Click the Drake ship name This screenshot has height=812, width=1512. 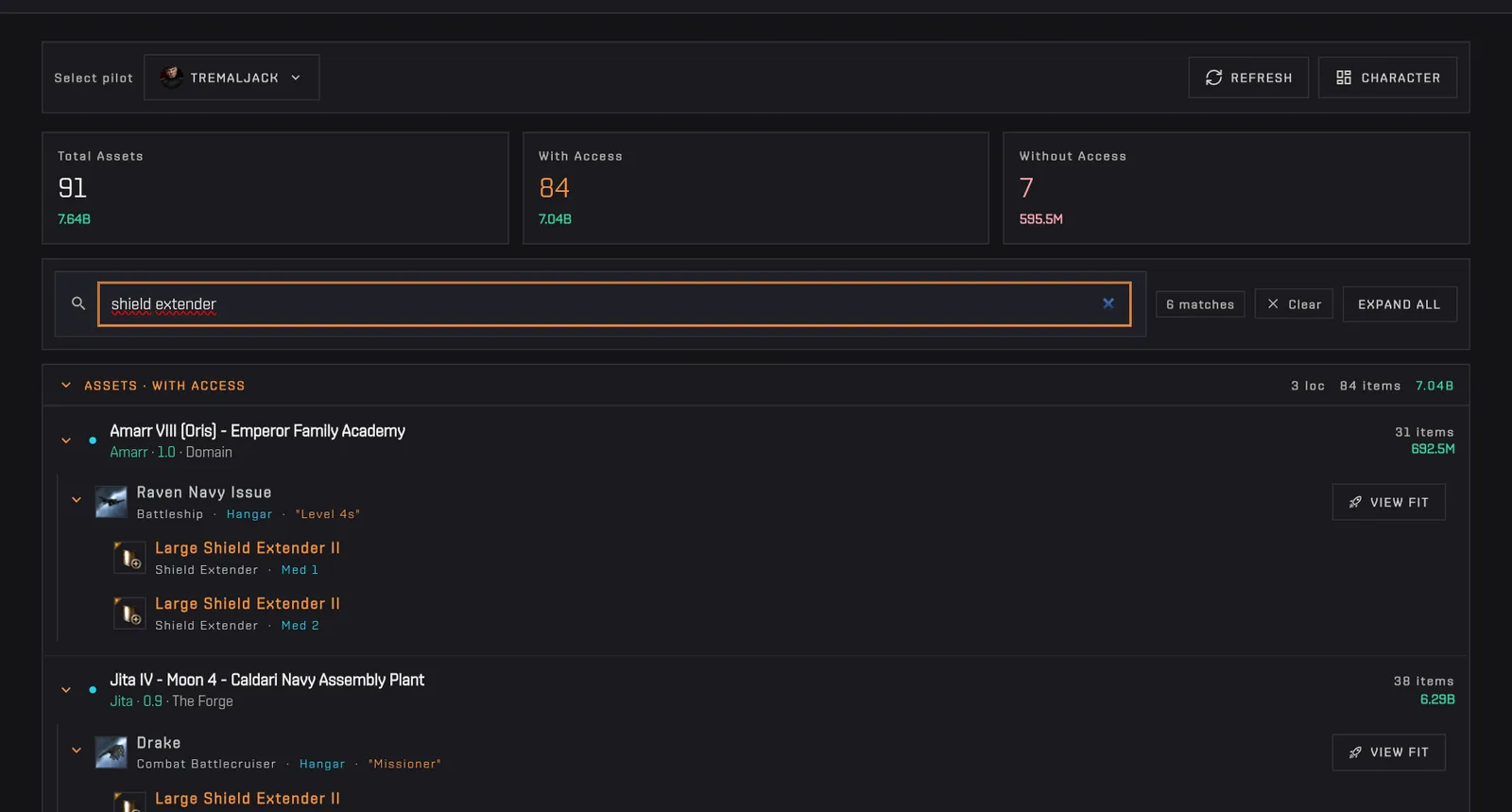point(159,743)
